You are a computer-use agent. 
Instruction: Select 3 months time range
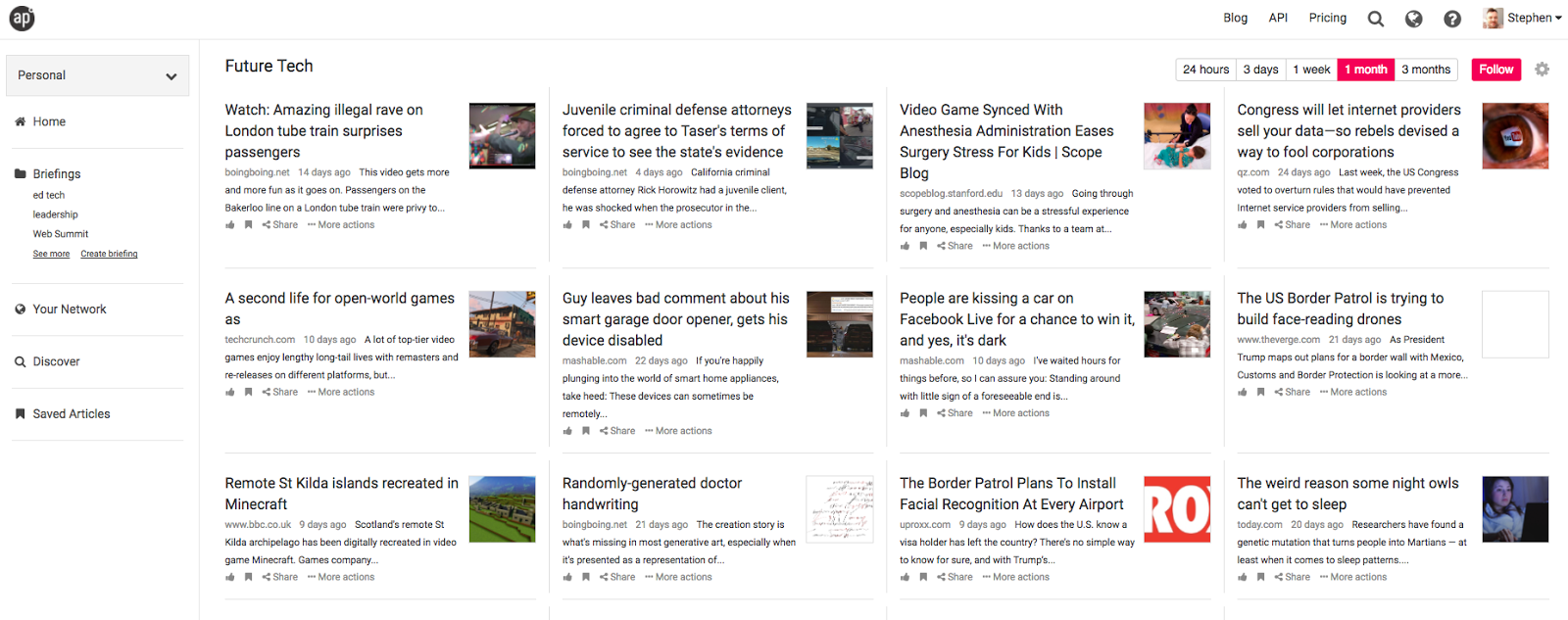[x=1426, y=70]
